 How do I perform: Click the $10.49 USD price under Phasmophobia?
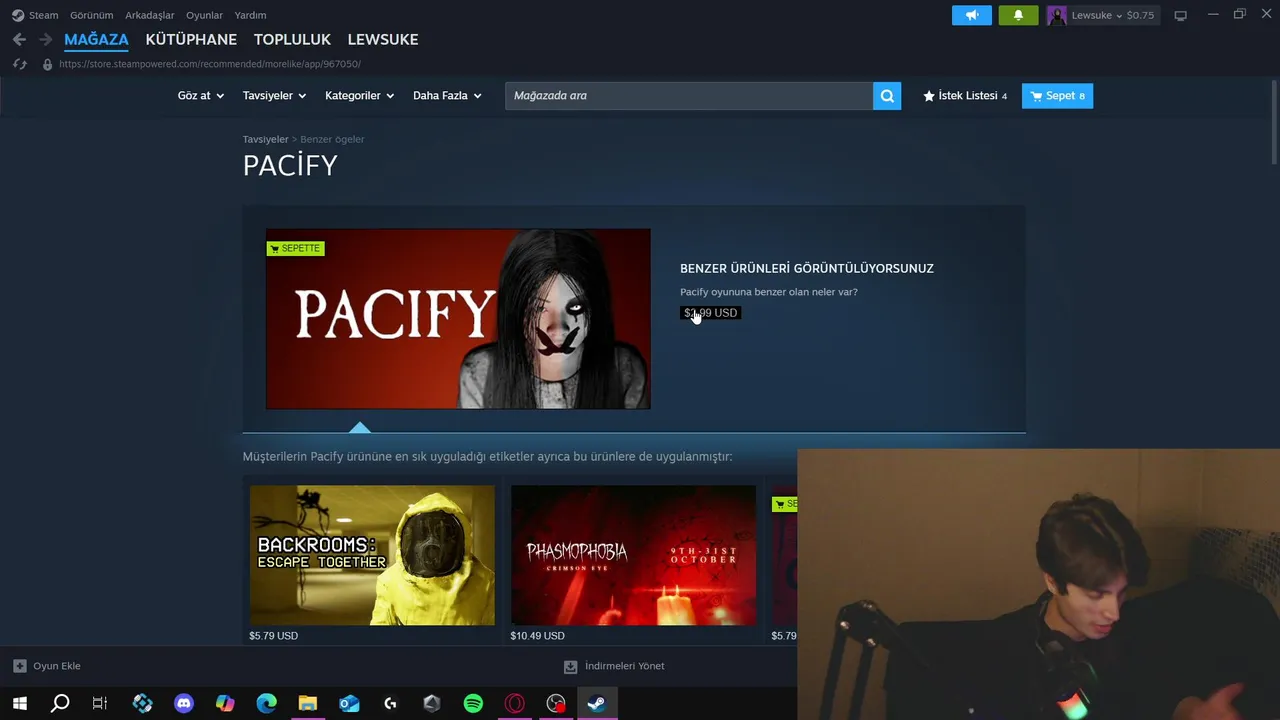[x=537, y=636]
